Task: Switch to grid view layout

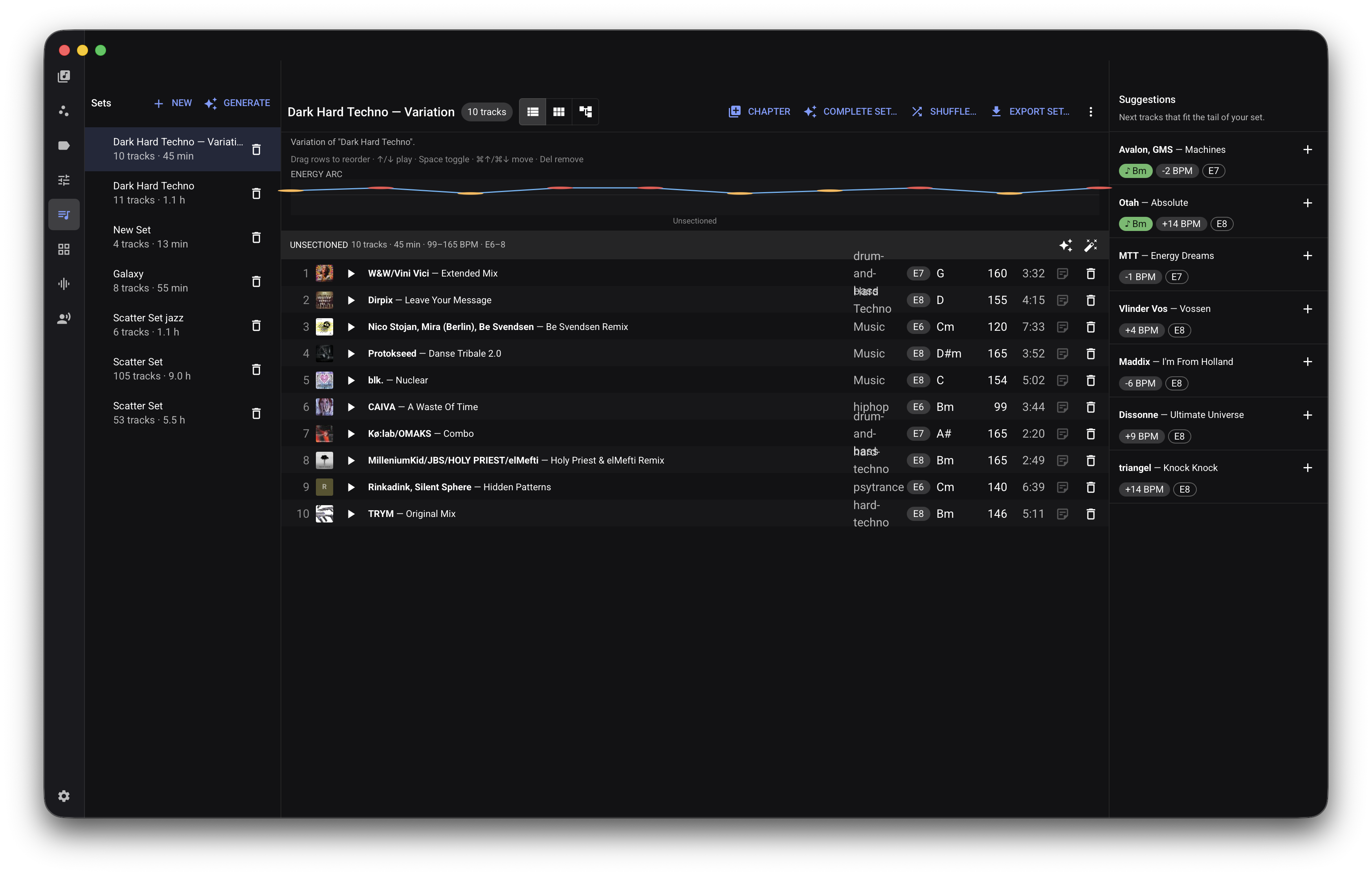Action: (x=559, y=112)
